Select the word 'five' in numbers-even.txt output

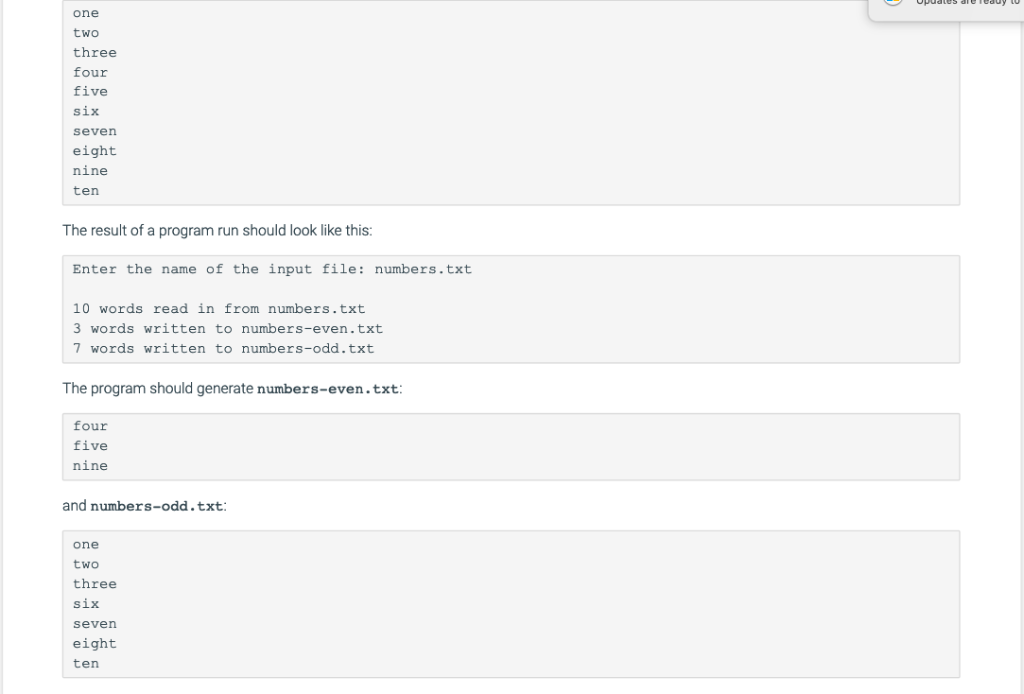89,445
